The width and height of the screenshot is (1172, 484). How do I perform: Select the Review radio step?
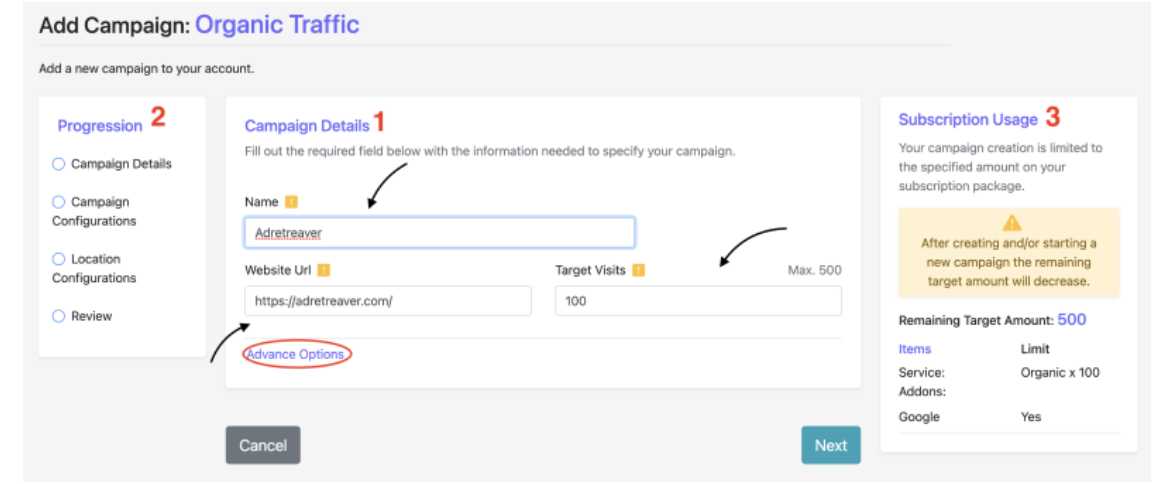pyautogui.click(x=58, y=316)
